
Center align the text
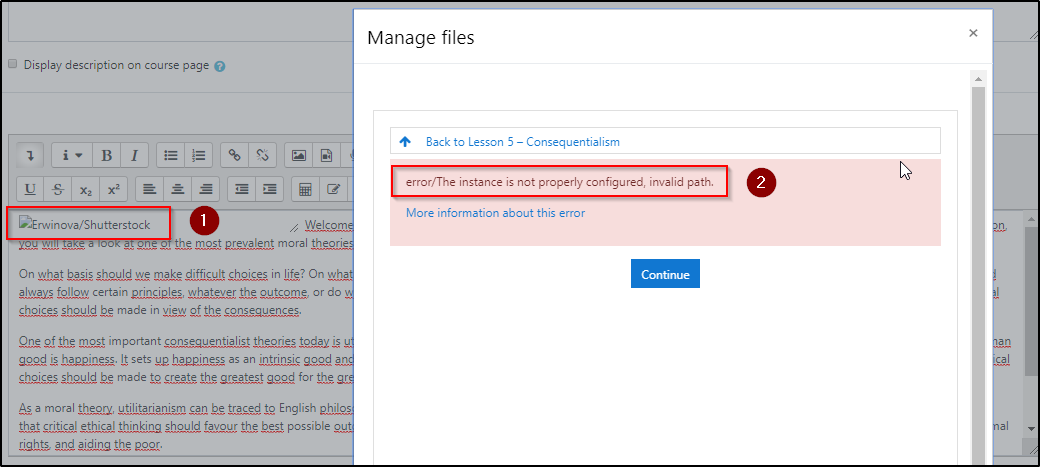point(178,188)
